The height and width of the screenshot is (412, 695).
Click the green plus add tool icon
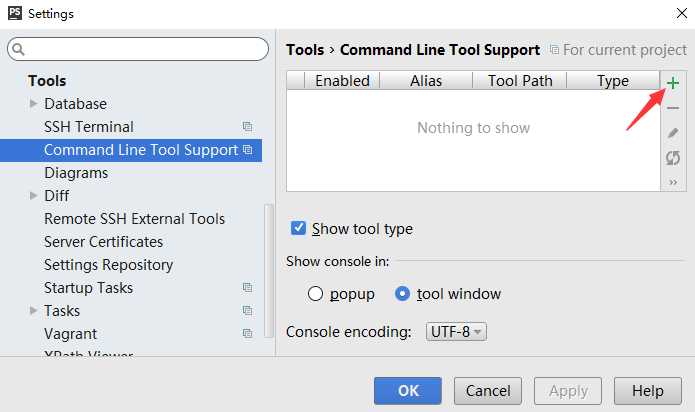click(x=673, y=83)
